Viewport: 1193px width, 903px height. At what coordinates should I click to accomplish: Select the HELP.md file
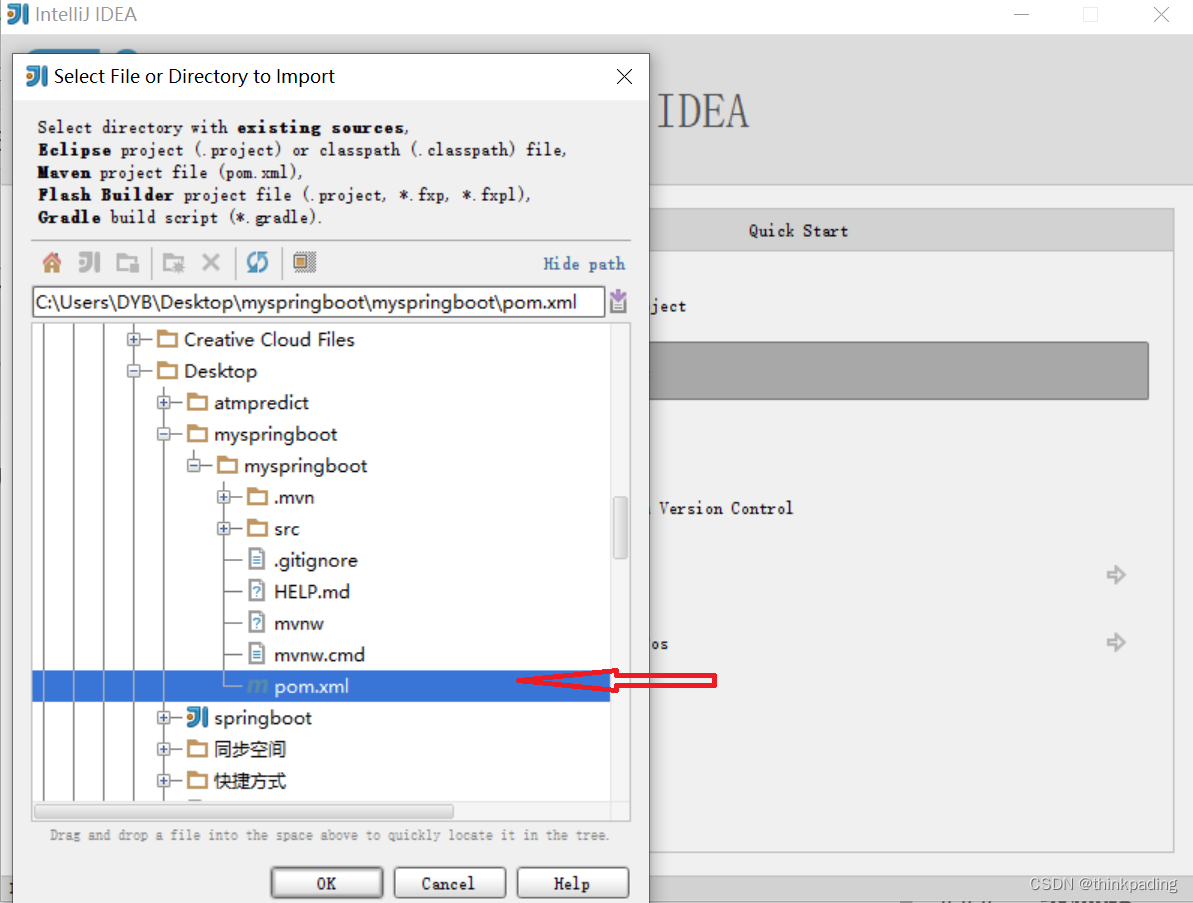pyautogui.click(x=312, y=592)
